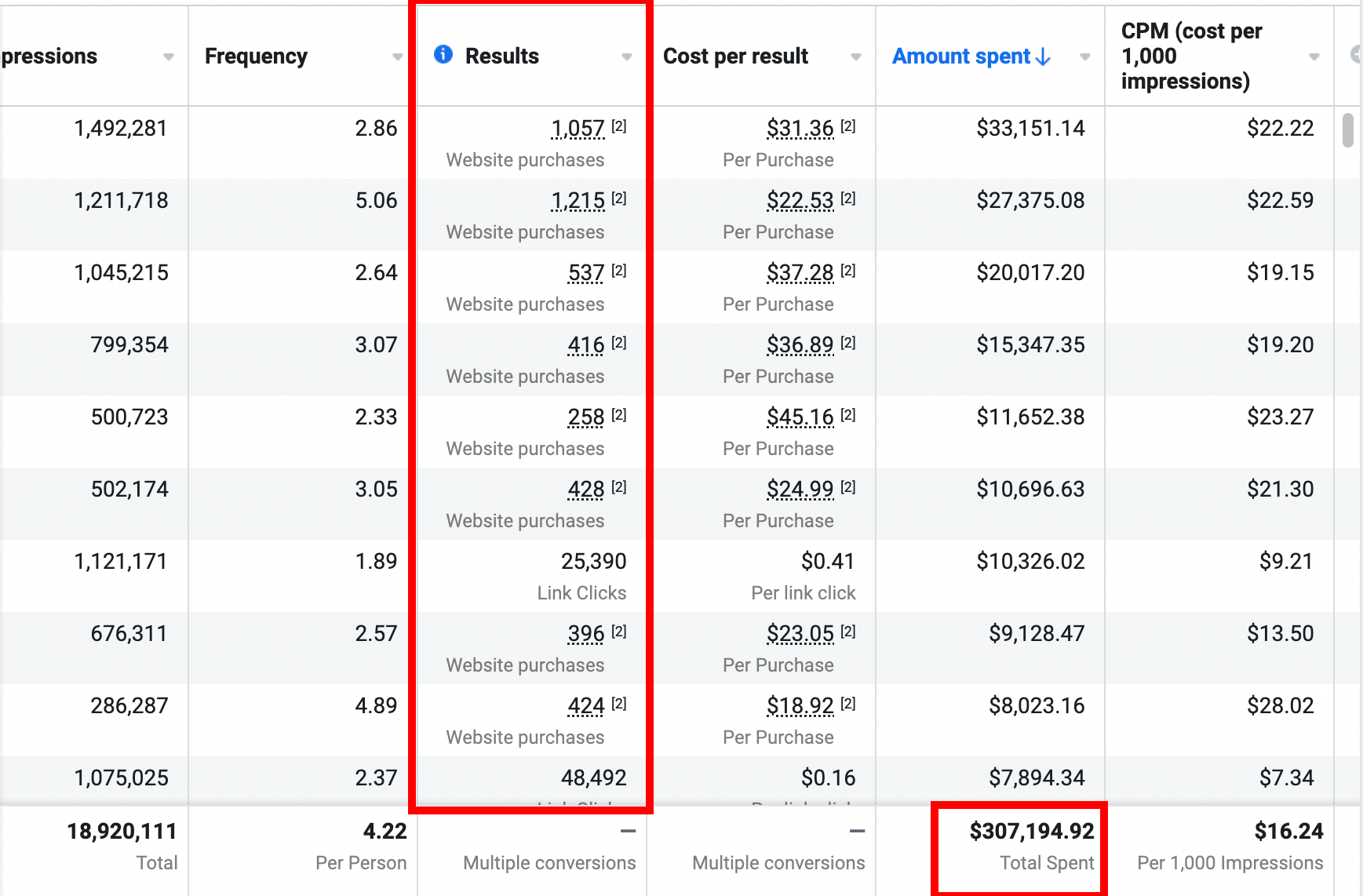The image size is (1363, 896).
Task: Open the Cost per result column dropdown
Action: [856, 57]
